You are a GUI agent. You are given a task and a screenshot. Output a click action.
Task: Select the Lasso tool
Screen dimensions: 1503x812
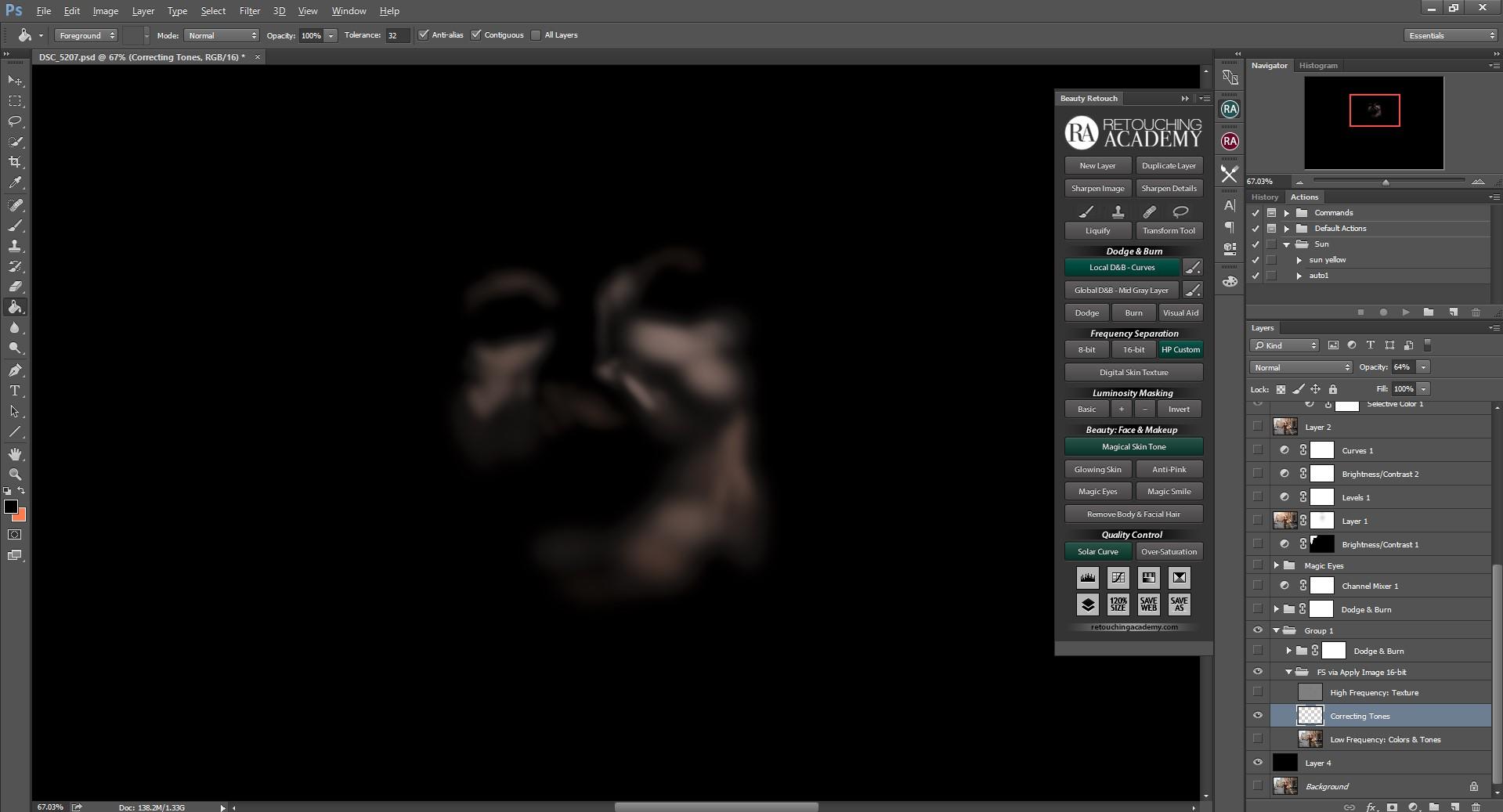pyautogui.click(x=15, y=121)
